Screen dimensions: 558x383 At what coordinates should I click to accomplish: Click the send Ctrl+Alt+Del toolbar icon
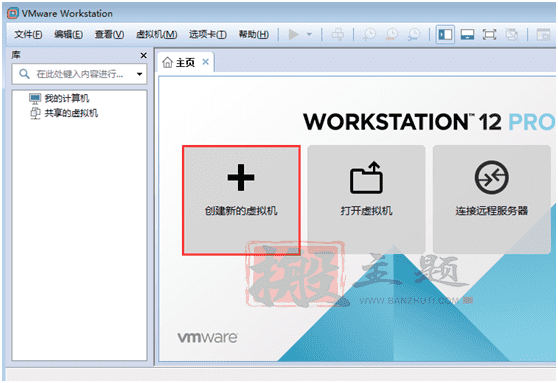(x=337, y=35)
